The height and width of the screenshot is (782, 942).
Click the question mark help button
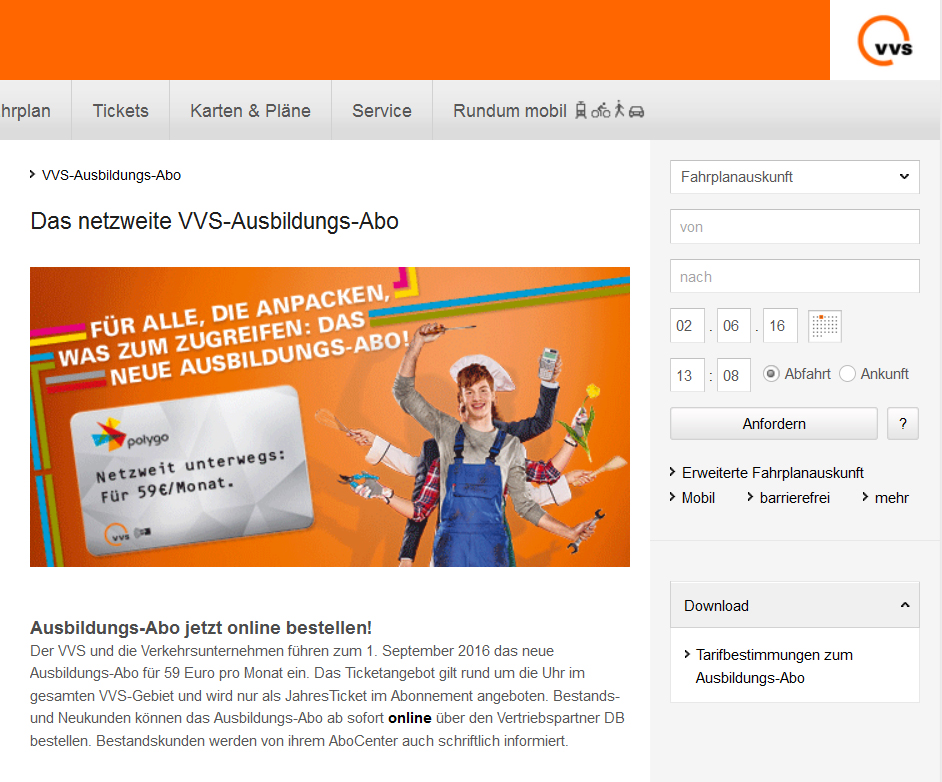coord(902,423)
